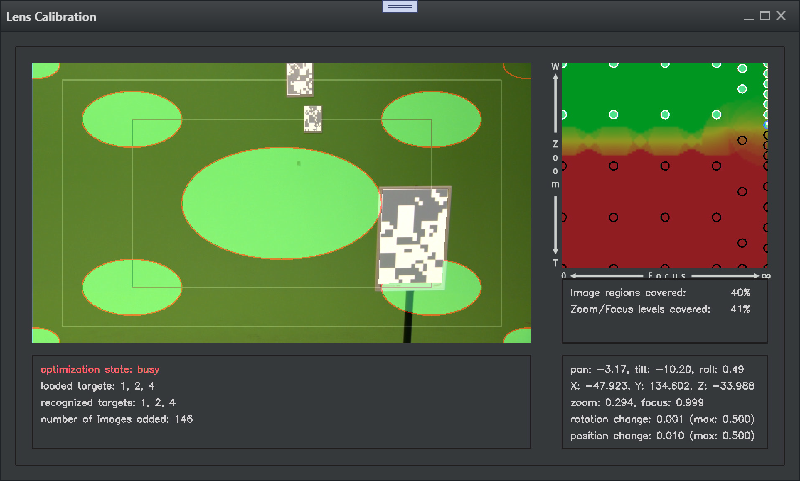Click the number of images added line
This screenshot has height=481, width=800.
coord(116,418)
